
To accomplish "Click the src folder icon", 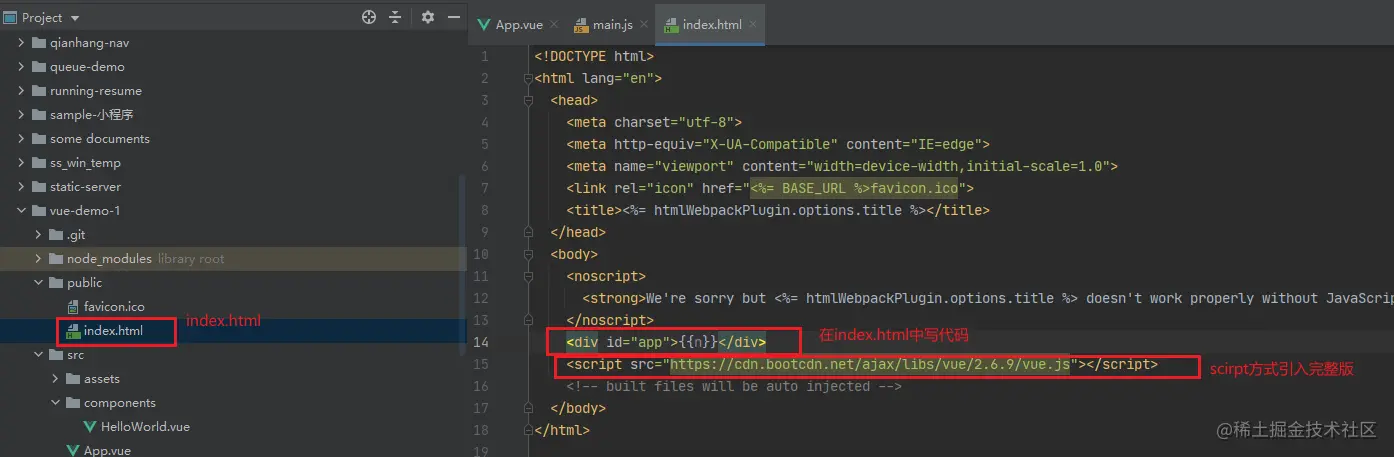I will coord(56,355).
